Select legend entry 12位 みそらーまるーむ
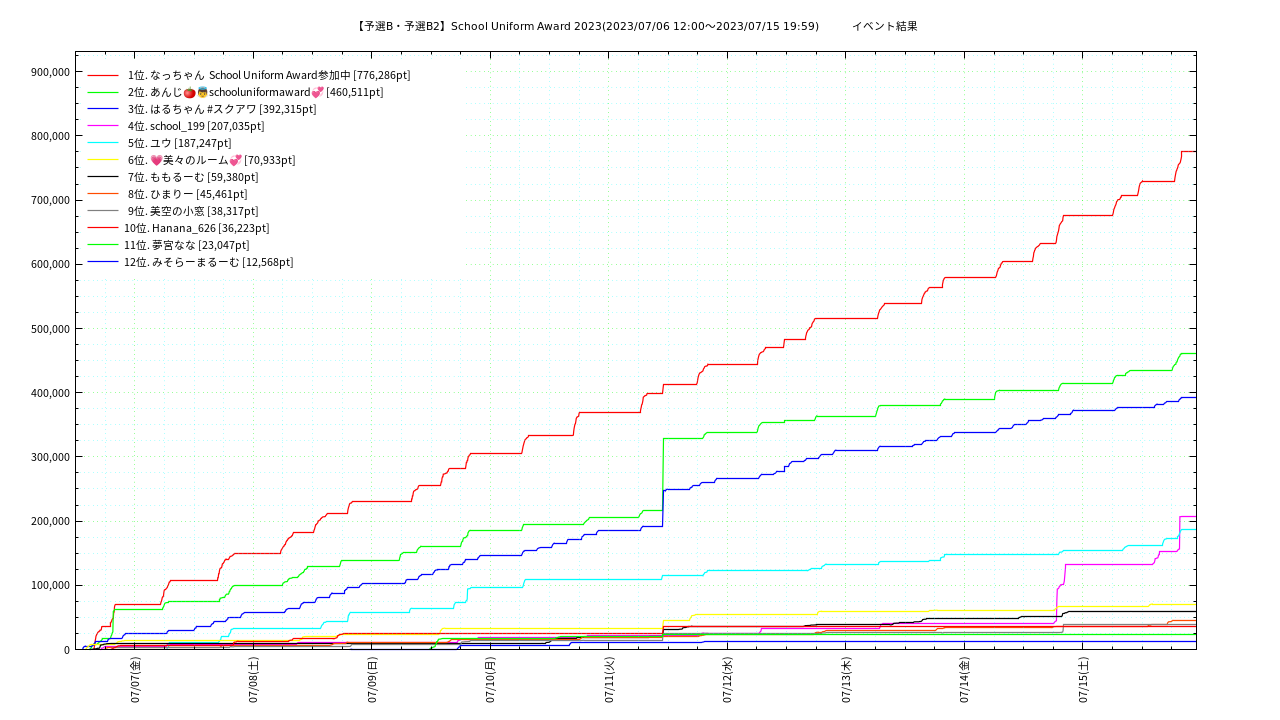Screen dimensions: 1280x720 [x=208, y=262]
